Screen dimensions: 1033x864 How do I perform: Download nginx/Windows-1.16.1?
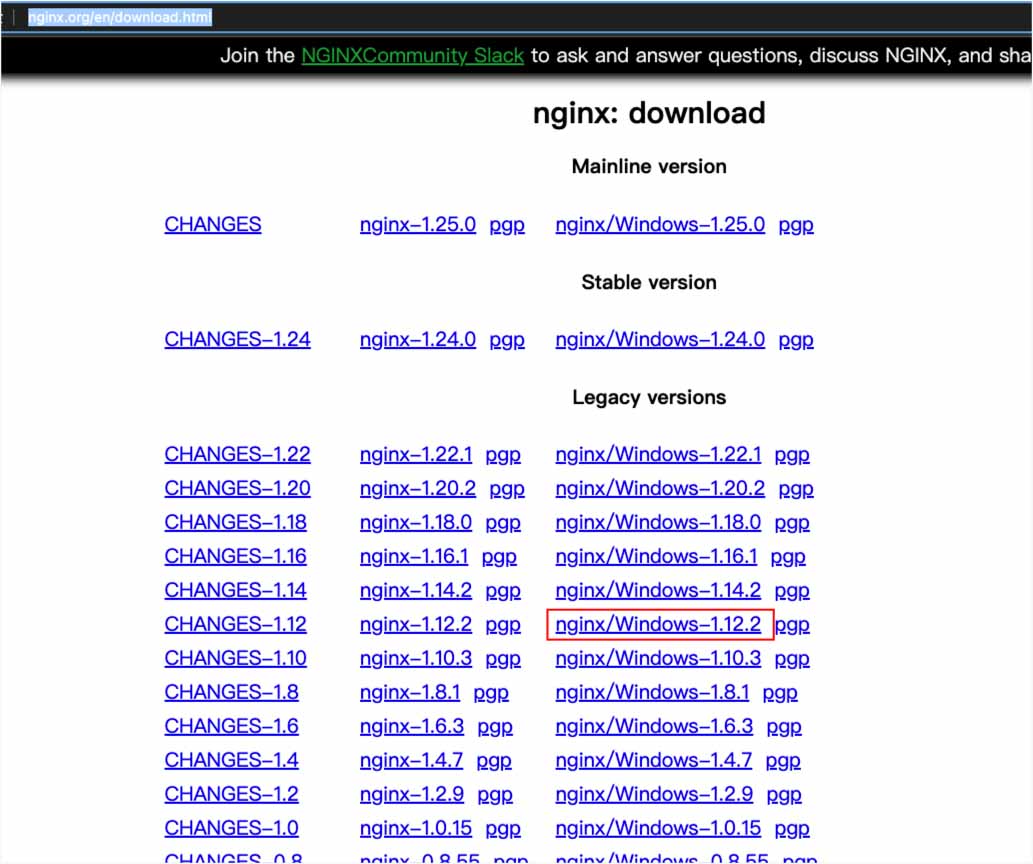pyautogui.click(x=656, y=556)
